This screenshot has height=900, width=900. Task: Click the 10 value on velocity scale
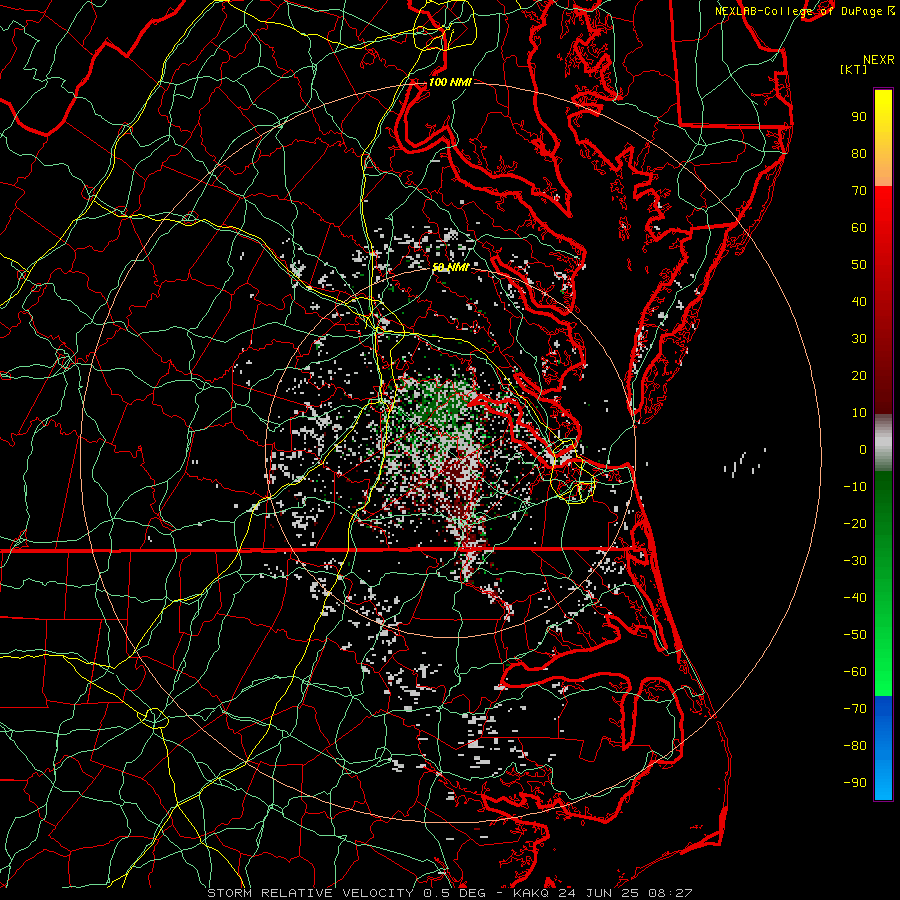pyautogui.click(x=859, y=413)
